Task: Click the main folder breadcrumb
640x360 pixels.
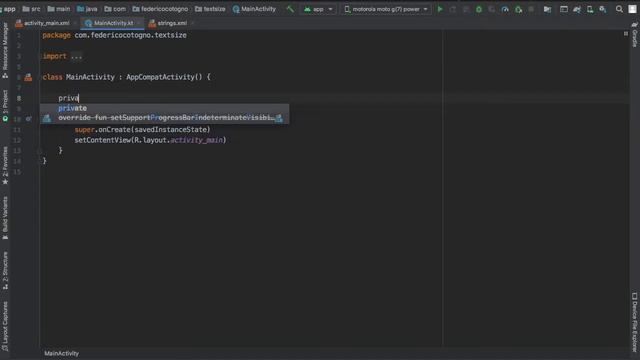Action: click(x=59, y=9)
